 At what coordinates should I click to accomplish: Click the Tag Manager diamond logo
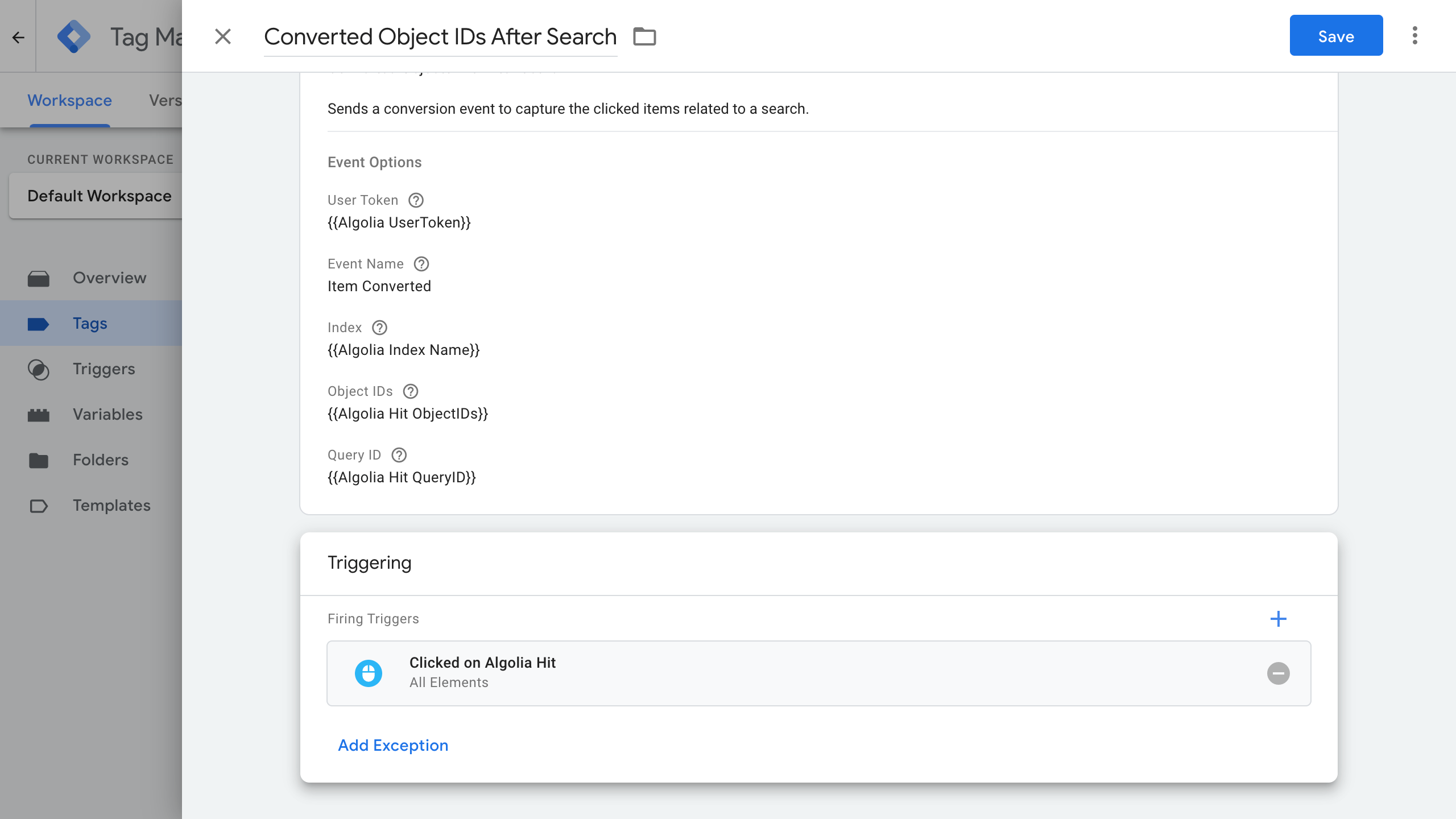(x=74, y=36)
